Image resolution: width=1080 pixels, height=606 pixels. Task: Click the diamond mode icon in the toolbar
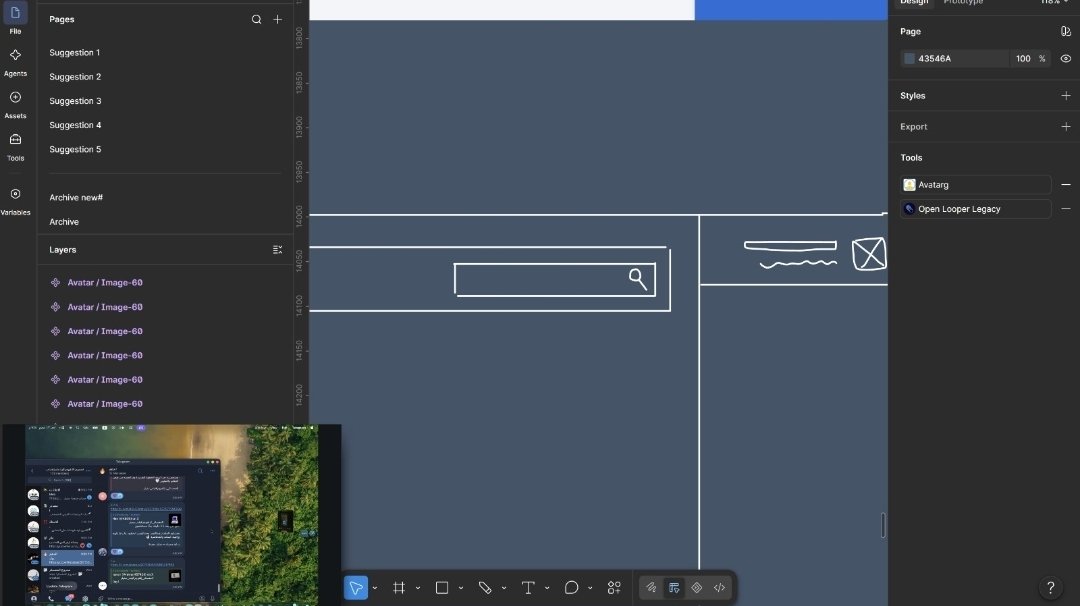[x=696, y=587]
